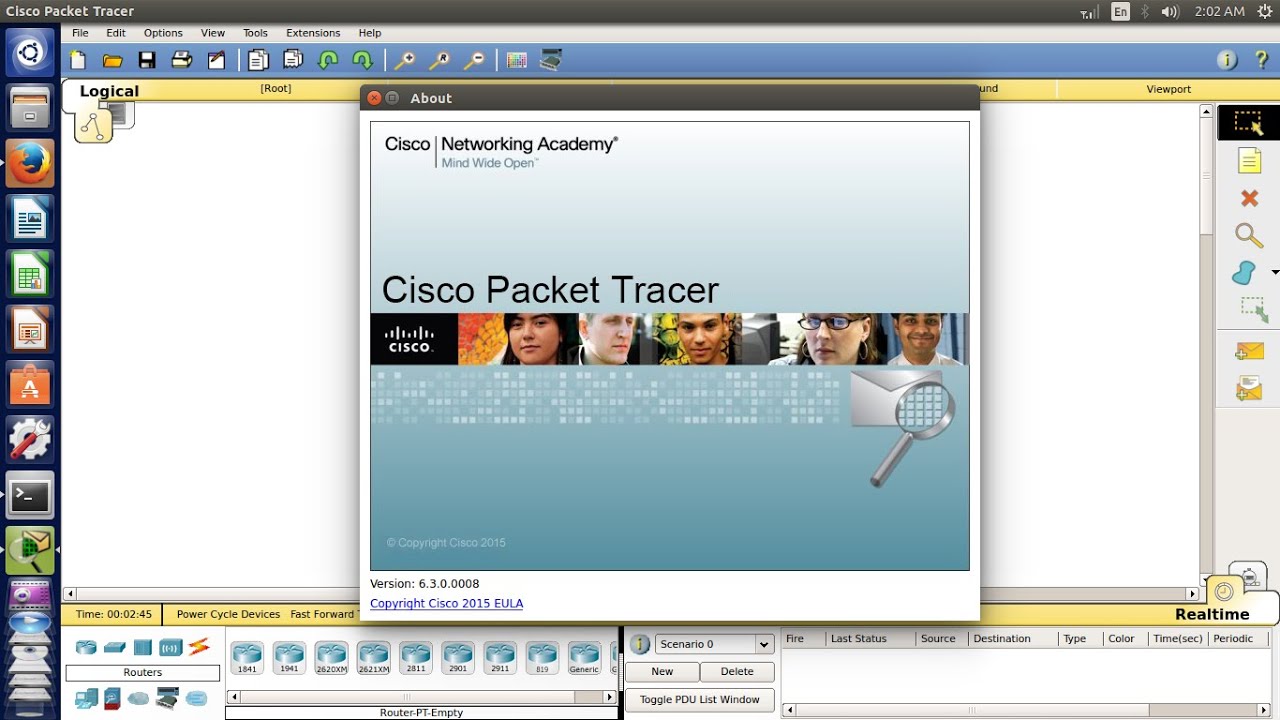Select the Inspect magnifier tool
Viewport: 1280px width, 720px height.
point(1249,236)
